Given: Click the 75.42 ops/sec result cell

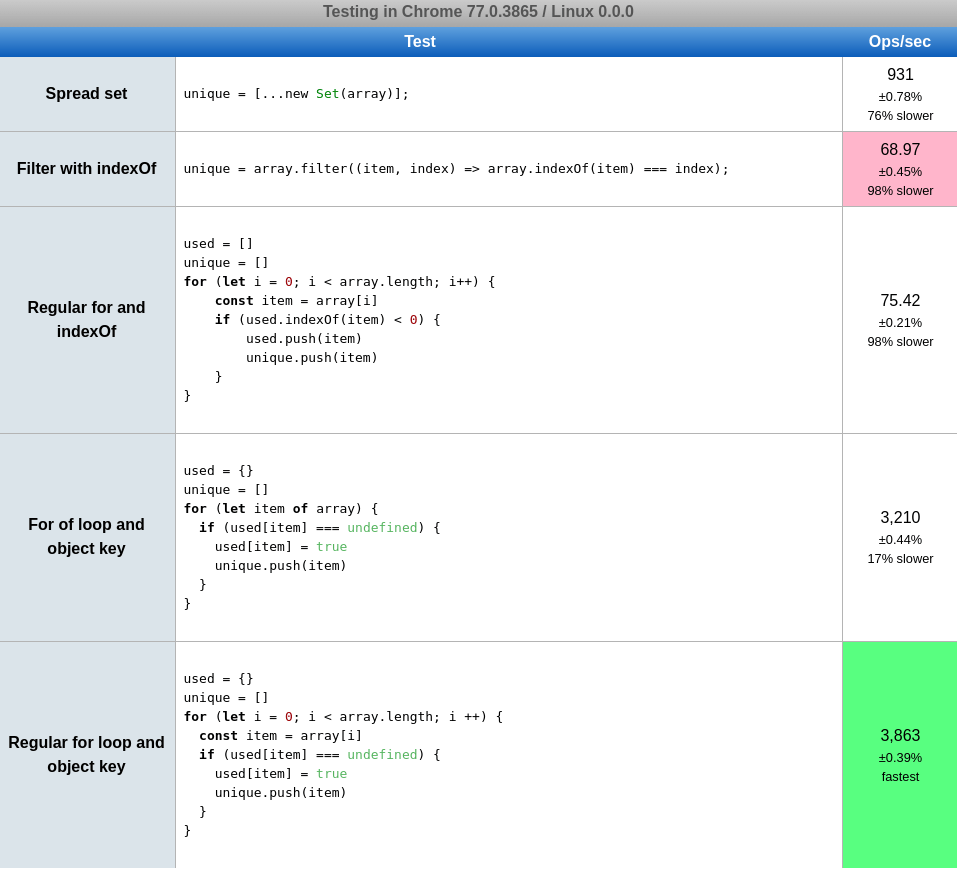Looking at the screenshot, I should (x=900, y=320).
